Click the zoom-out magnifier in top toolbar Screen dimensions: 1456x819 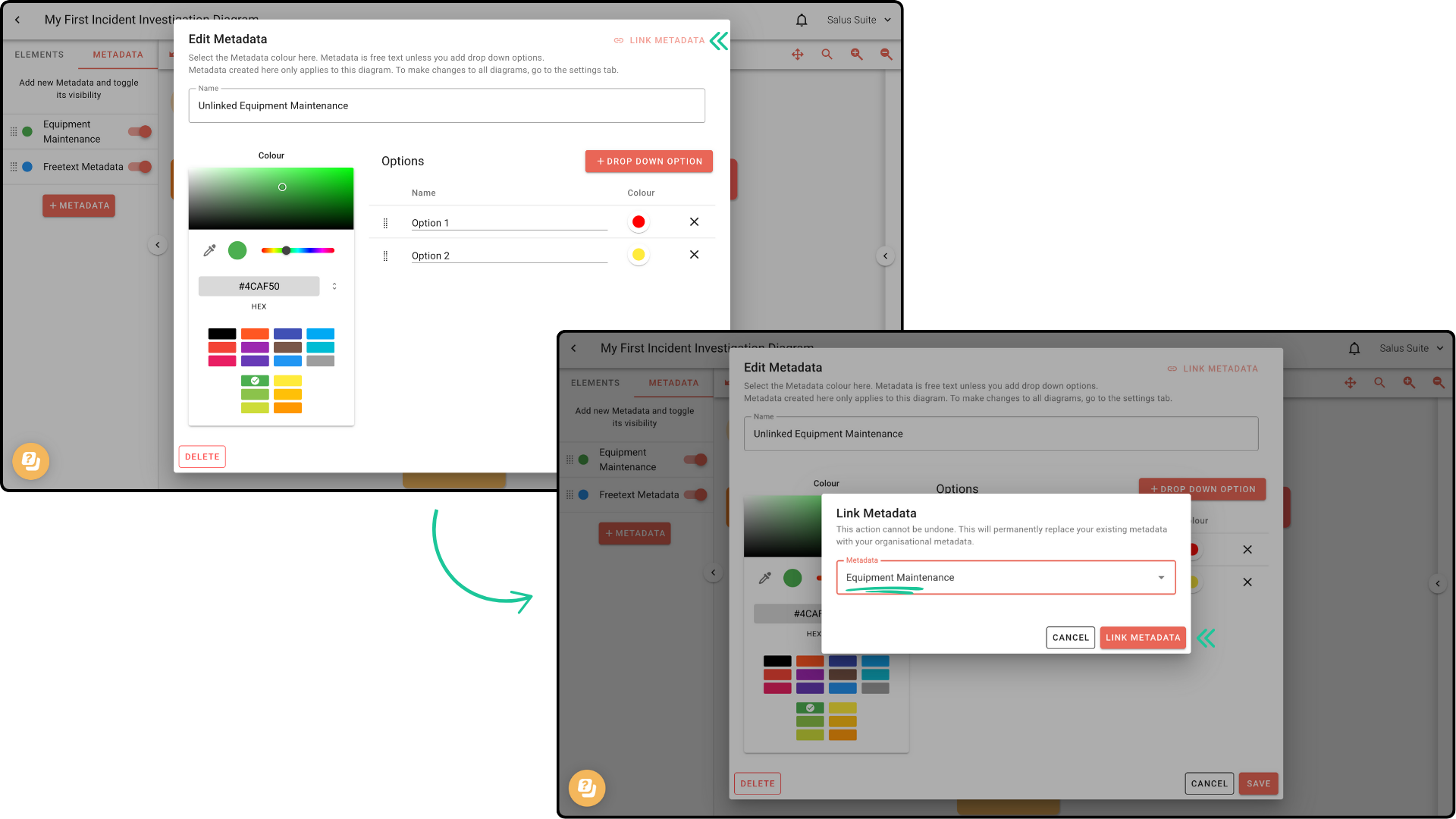point(886,55)
